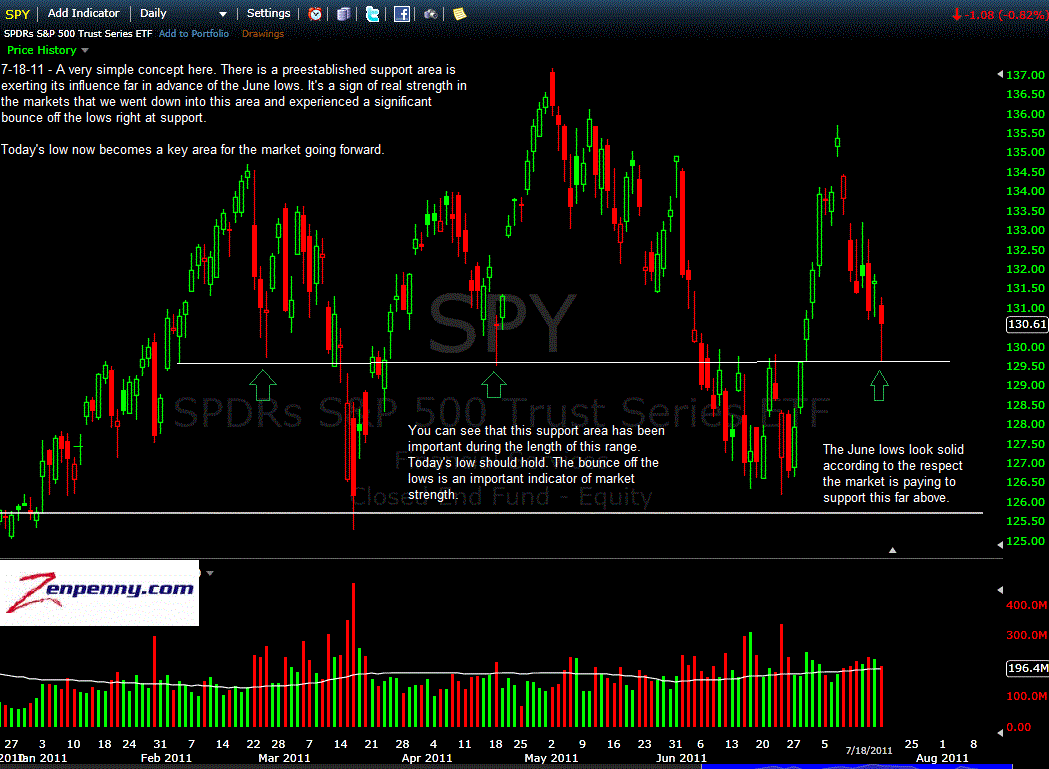Image resolution: width=1049 pixels, height=769 pixels.
Task: Click the Add to Portfolio link
Action: 193,33
